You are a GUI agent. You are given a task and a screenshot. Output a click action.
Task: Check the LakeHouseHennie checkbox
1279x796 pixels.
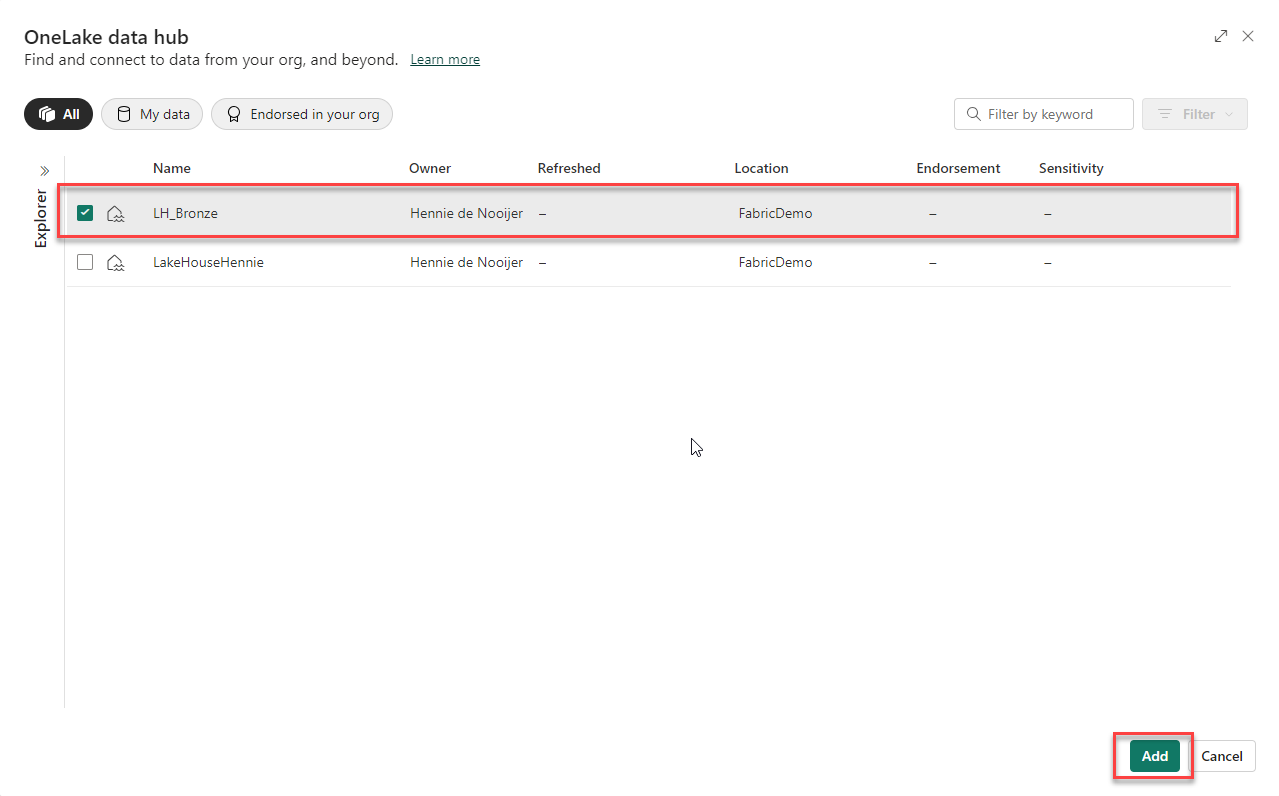click(85, 262)
